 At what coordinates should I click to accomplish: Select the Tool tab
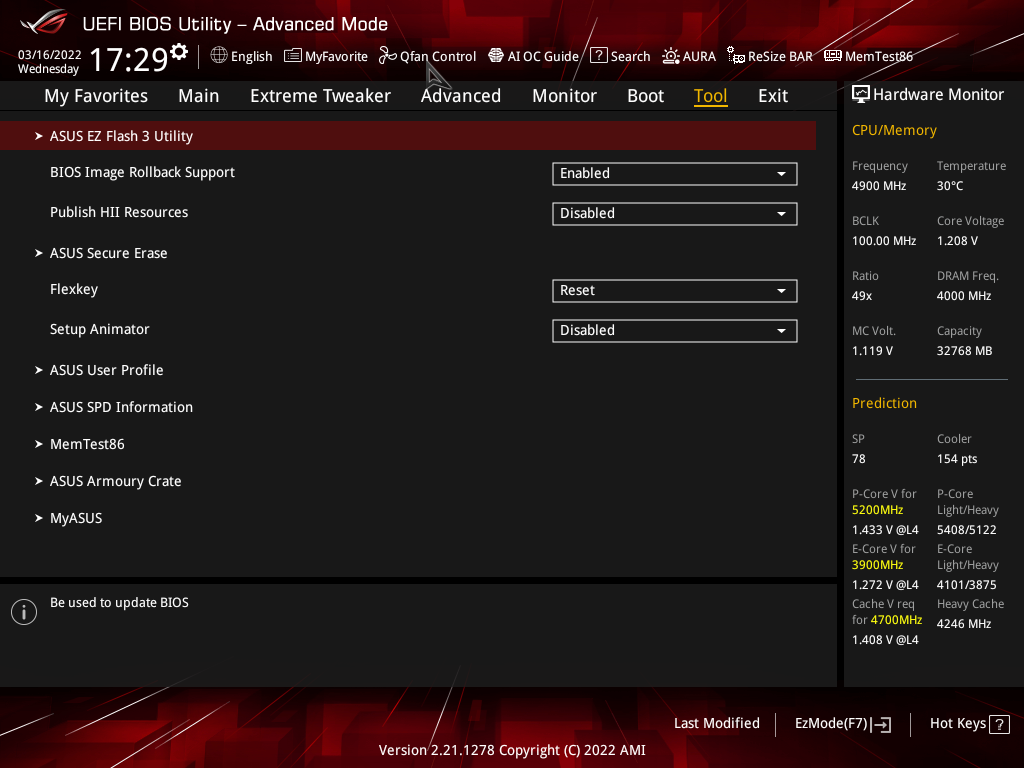coord(711,96)
